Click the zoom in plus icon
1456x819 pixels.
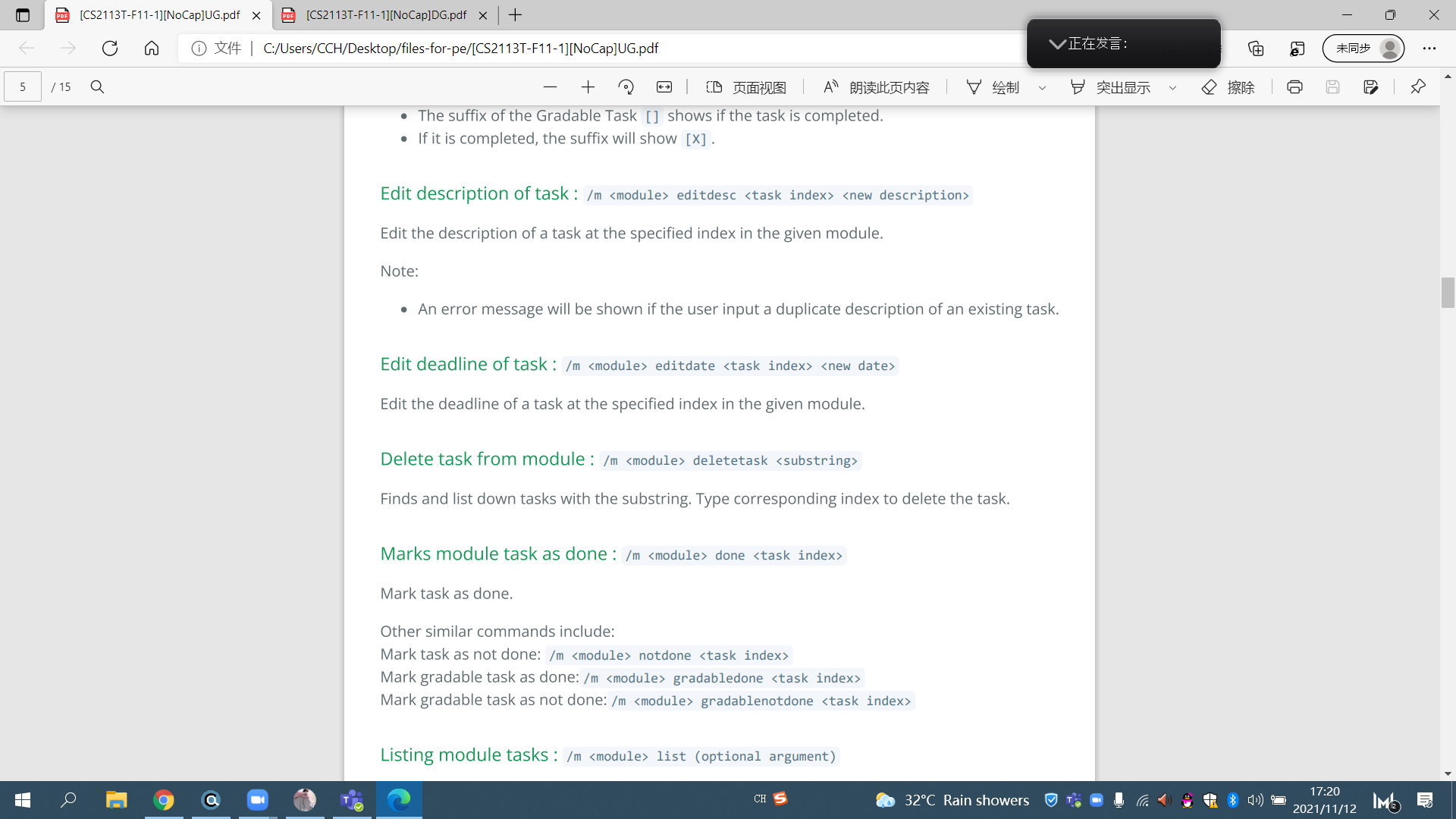(588, 87)
